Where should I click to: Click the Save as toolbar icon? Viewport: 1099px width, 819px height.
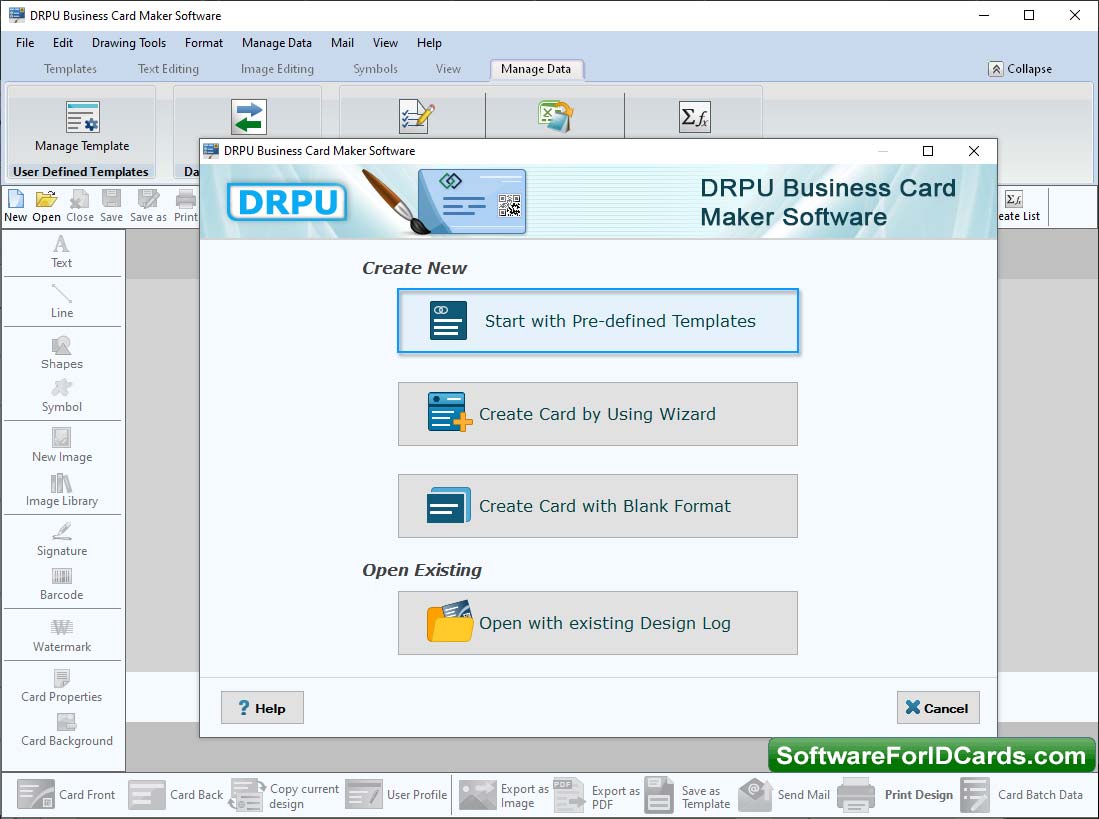click(x=149, y=207)
